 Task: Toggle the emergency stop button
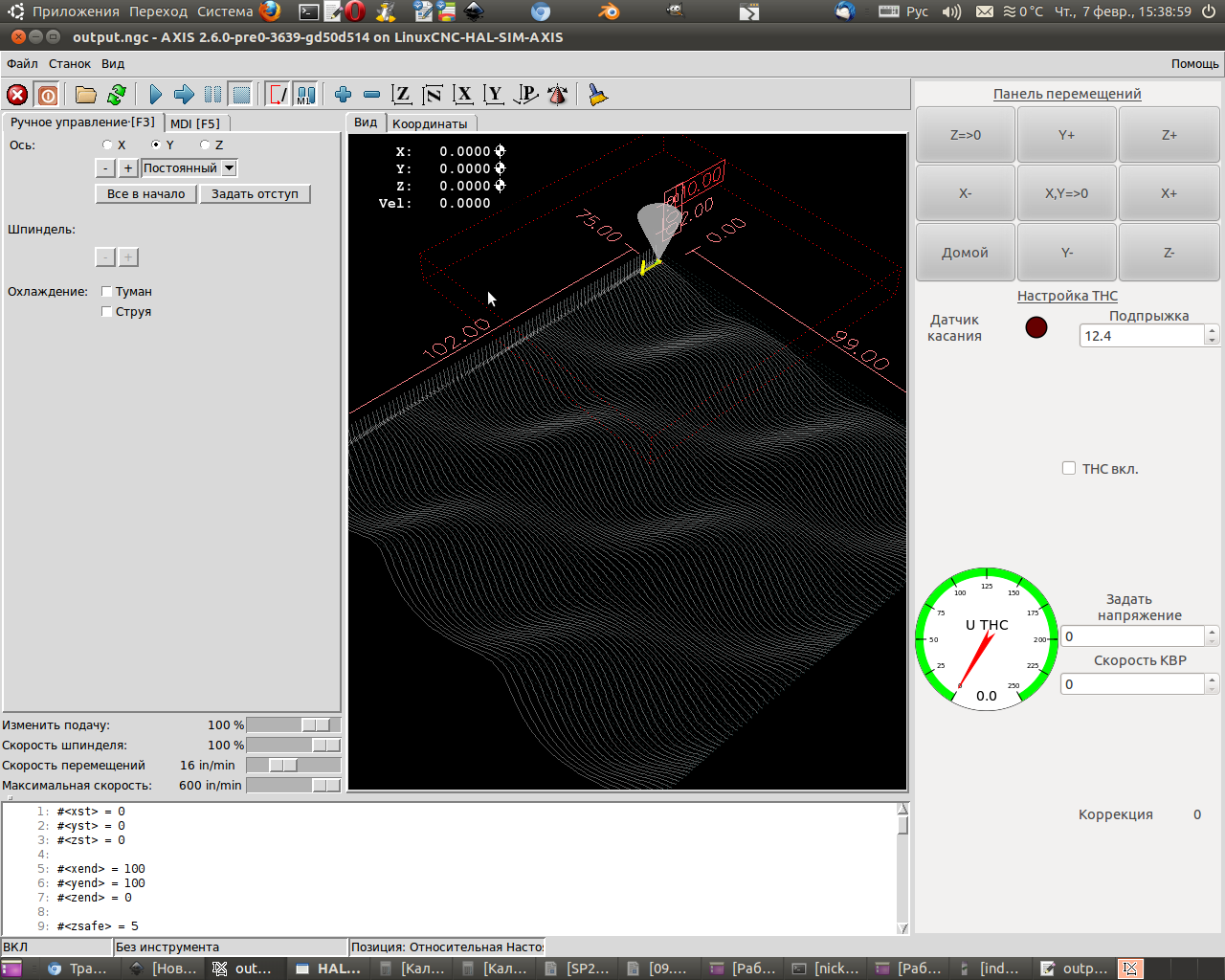click(17, 95)
